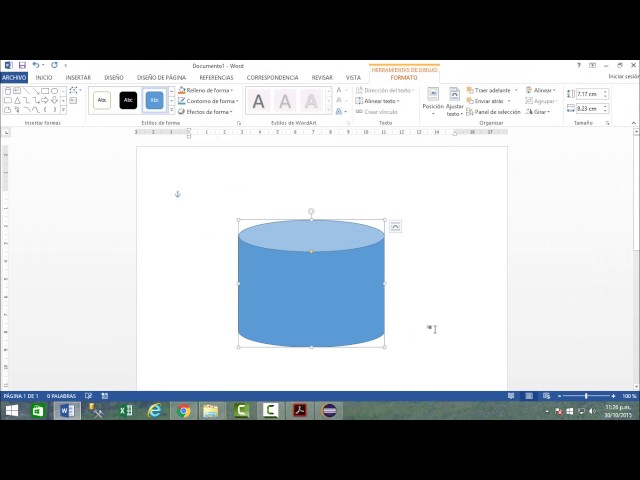Image resolution: width=640 pixels, height=480 pixels.
Task: Select the black shape style preset
Action: (x=128, y=100)
